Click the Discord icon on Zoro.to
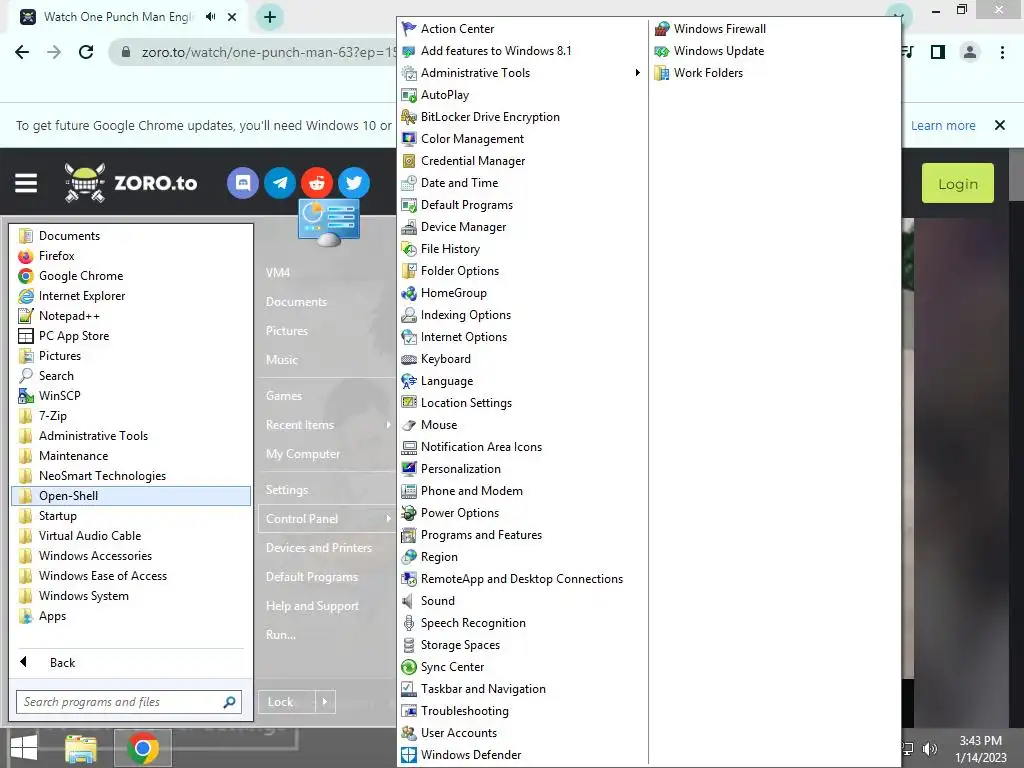The width and height of the screenshot is (1024, 768). [243, 183]
